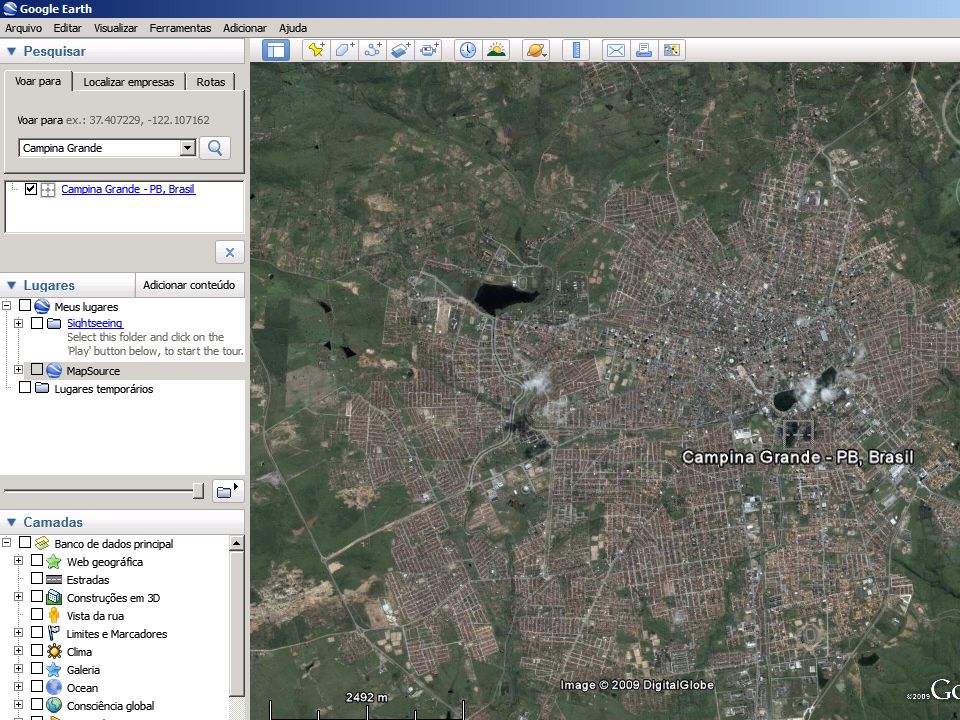Collapse the Pesquisar panel triangle

pyautogui.click(x=11, y=51)
